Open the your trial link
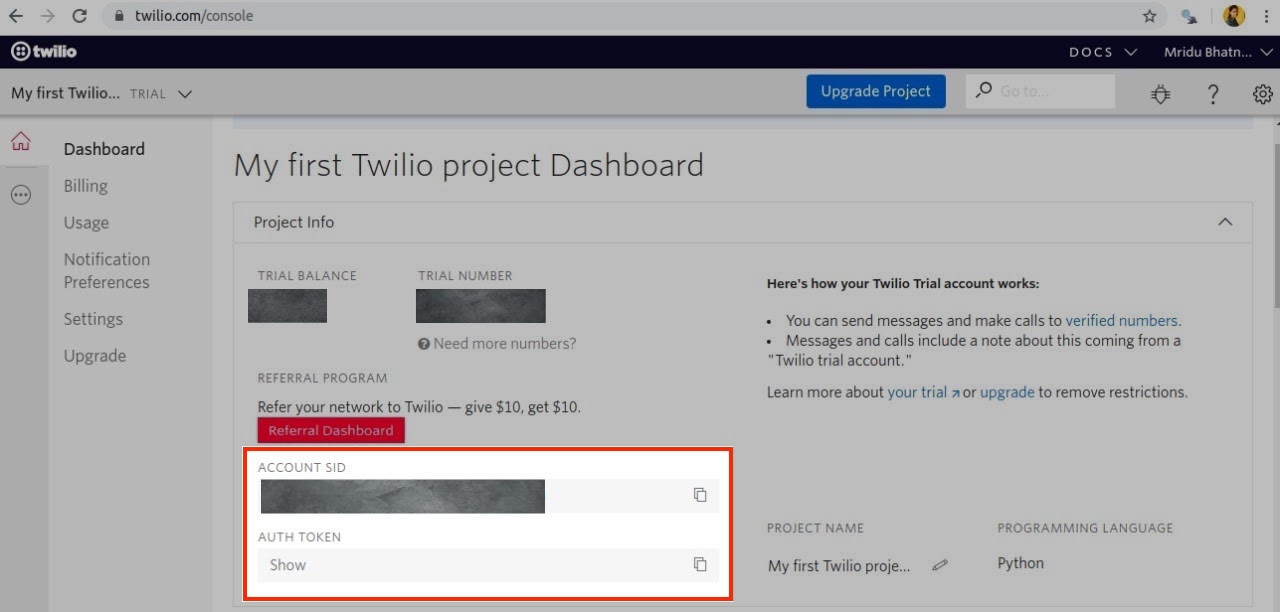1280x612 pixels. 923,392
